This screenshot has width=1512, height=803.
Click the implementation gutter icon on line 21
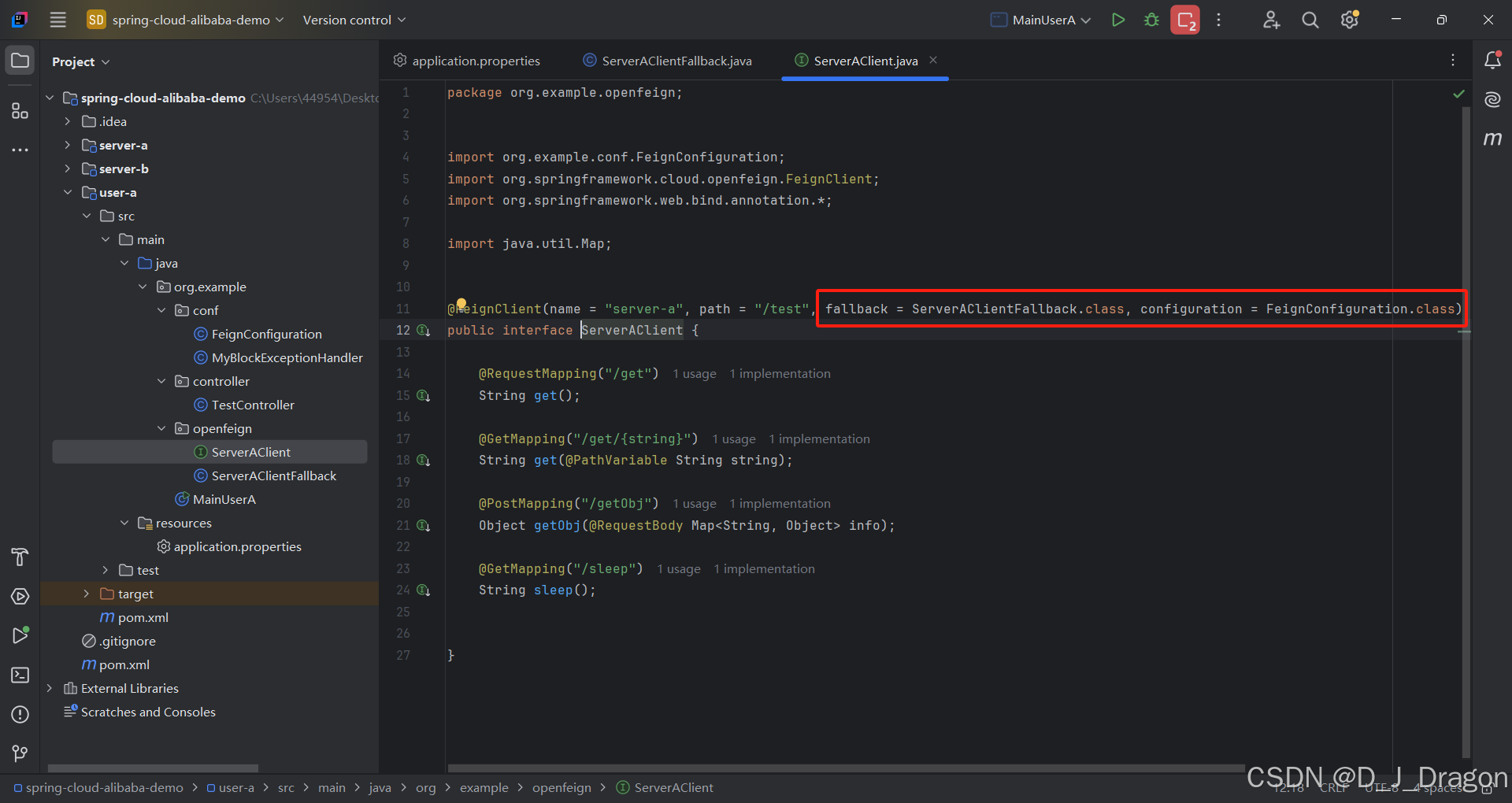[424, 525]
